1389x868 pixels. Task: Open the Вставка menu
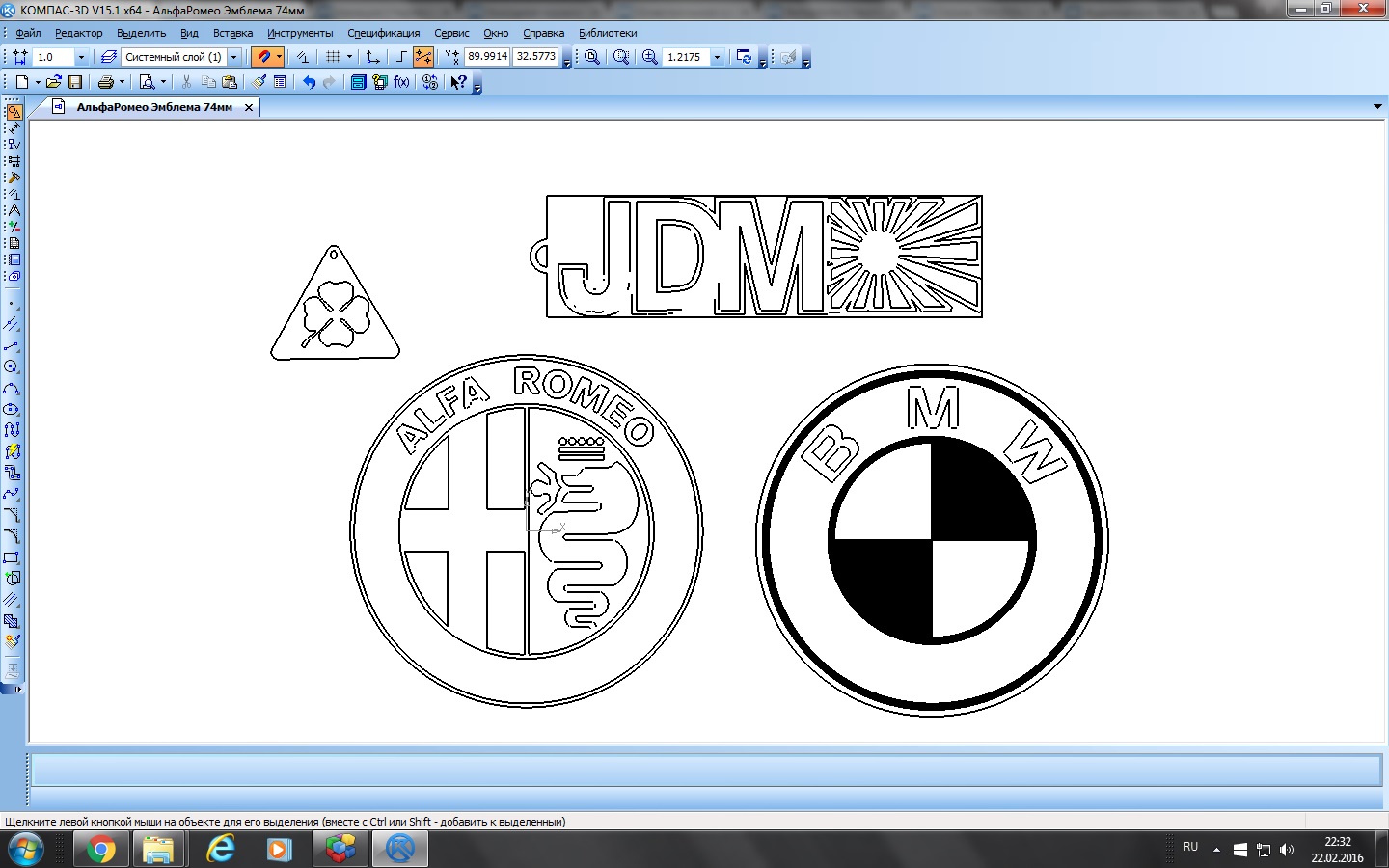click(x=232, y=33)
